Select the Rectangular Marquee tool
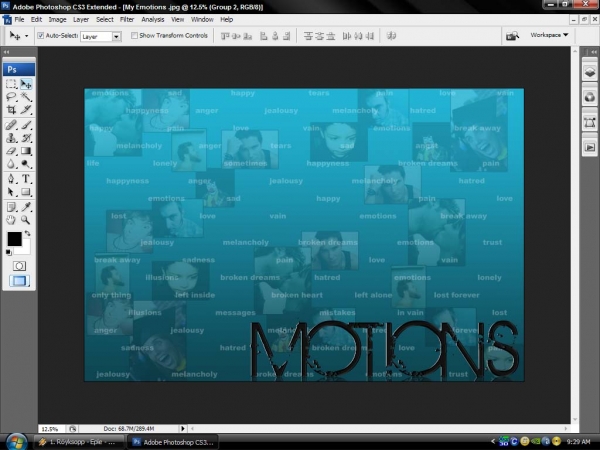 point(11,84)
